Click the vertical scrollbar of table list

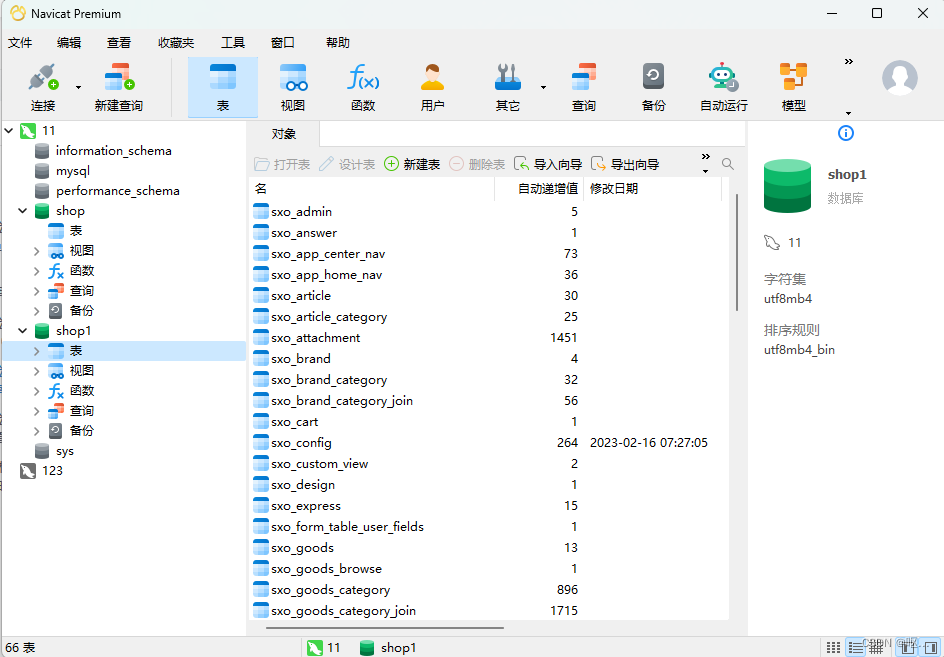[x=737, y=252]
